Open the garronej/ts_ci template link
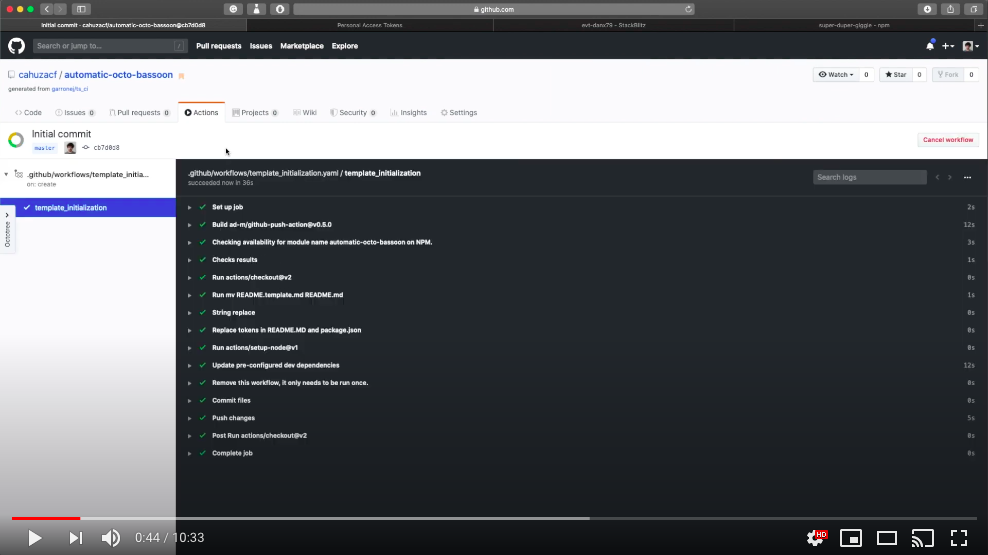Image resolution: width=988 pixels, height=555 pixels. click(70, 89)
